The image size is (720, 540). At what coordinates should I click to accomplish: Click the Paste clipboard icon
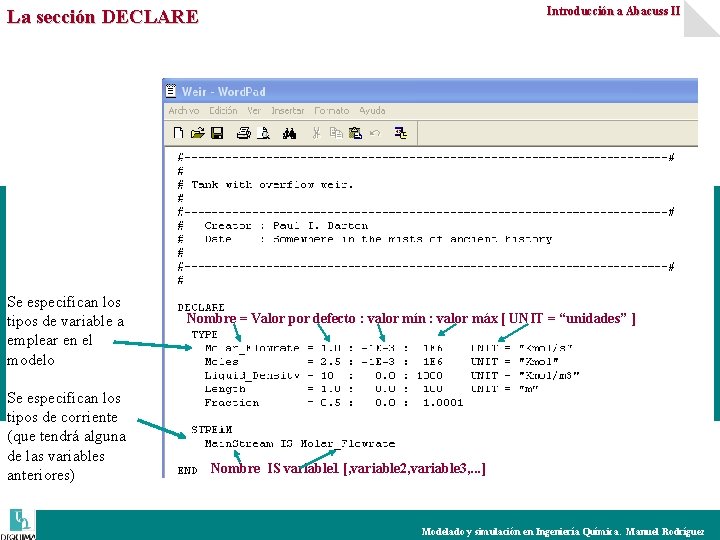pyautogui.click(x=355, y=133)
